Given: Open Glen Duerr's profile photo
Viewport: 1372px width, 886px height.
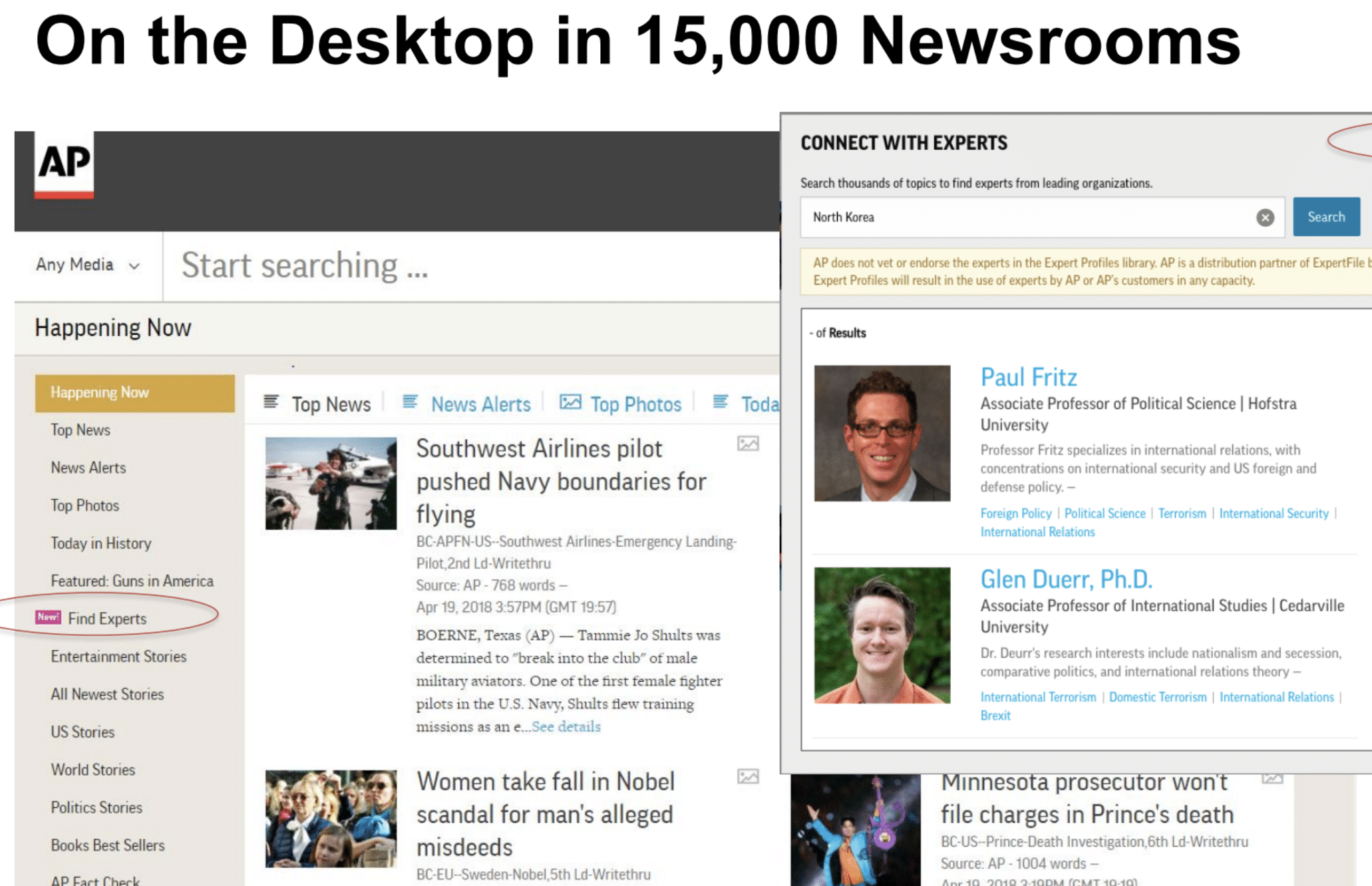Looking at the screenshot, I should point(882,635).
